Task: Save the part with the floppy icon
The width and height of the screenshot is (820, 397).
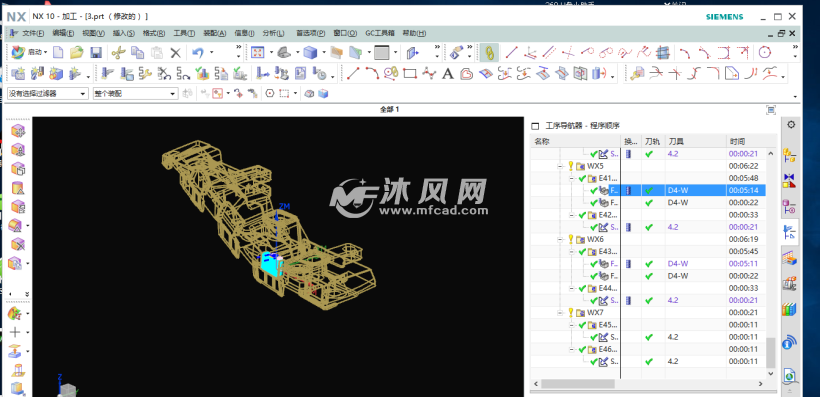Action: pyautogui.click(x=96, y=52)
